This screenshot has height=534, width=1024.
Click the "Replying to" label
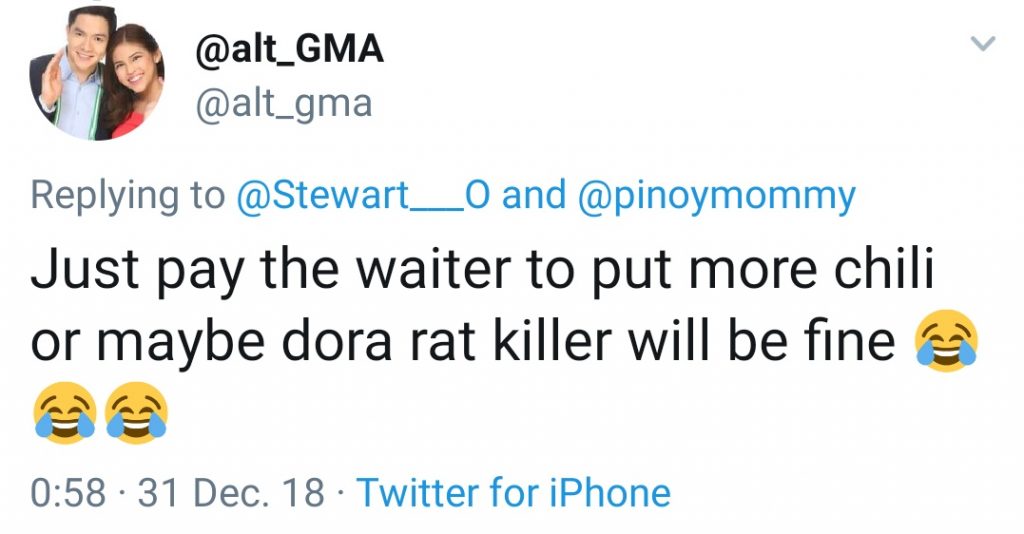pyautogui.click(x=127, y=195)
